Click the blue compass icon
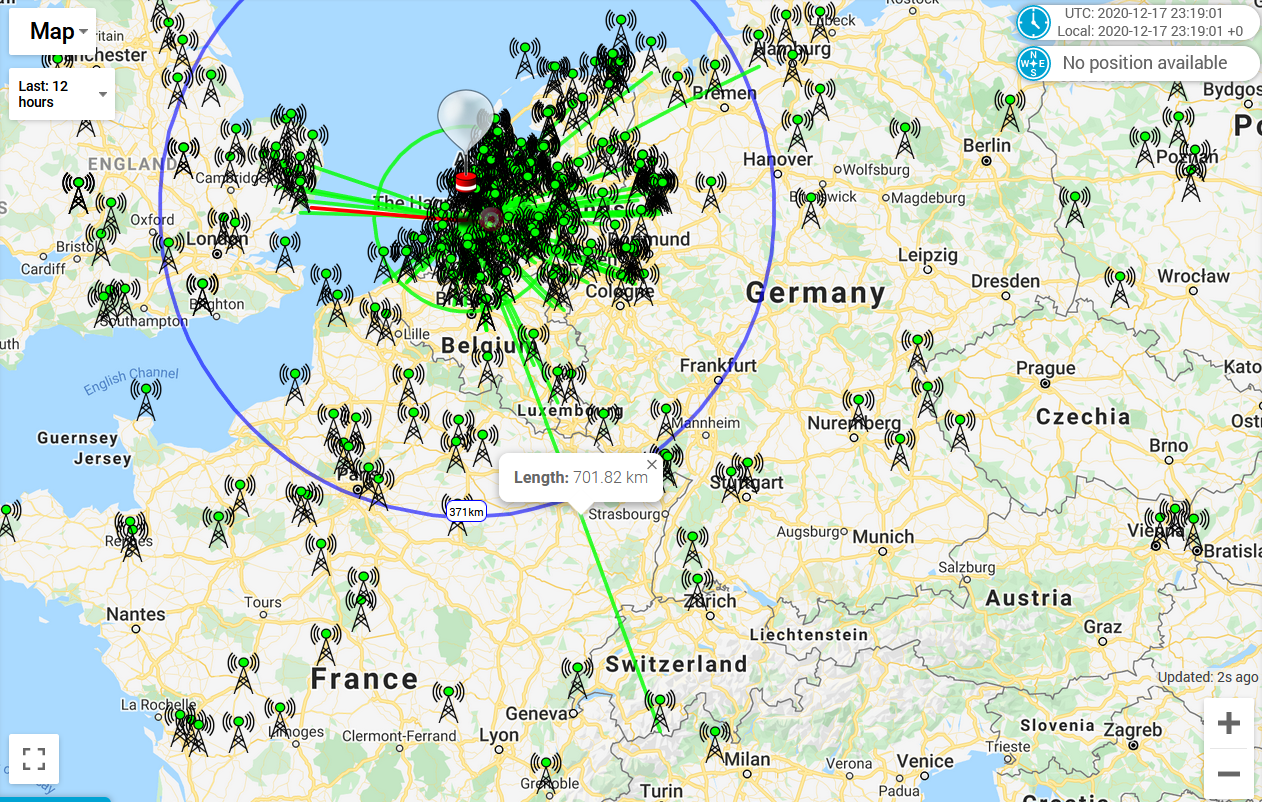Screen dimensions: 1262x802 coord(1033,63)
